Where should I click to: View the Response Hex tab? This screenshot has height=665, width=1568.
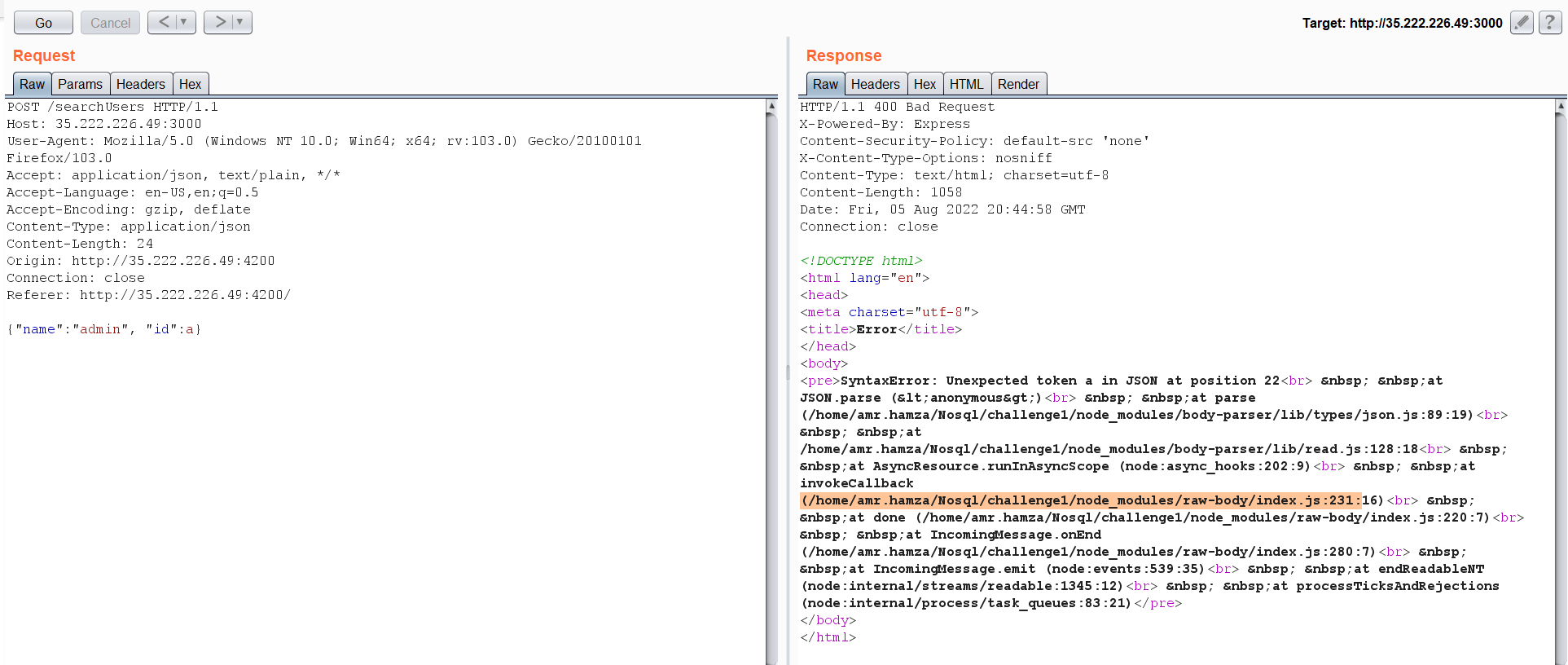(x=925, y=84)
